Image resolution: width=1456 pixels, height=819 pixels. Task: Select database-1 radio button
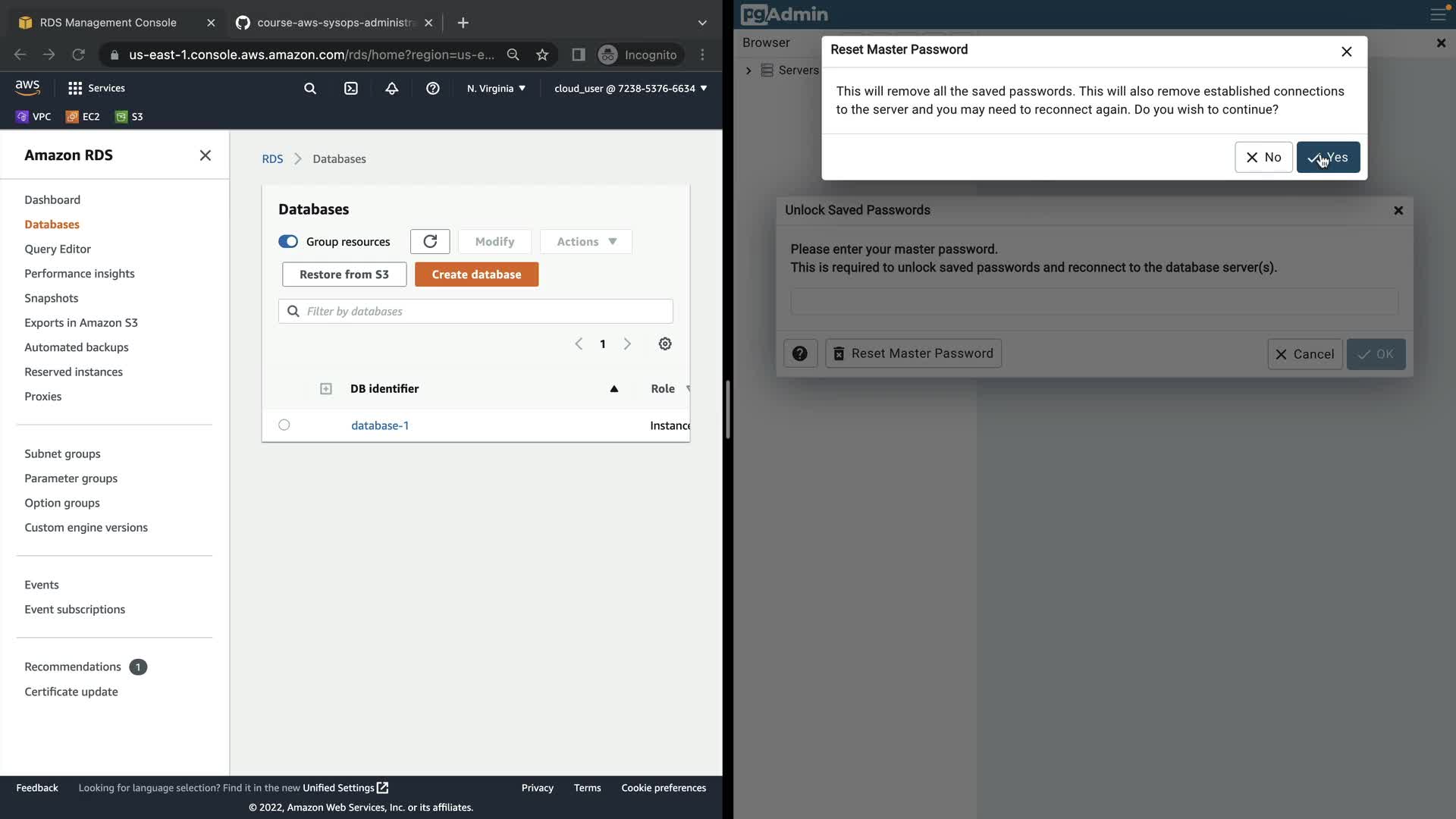click(x=284, y=425)
